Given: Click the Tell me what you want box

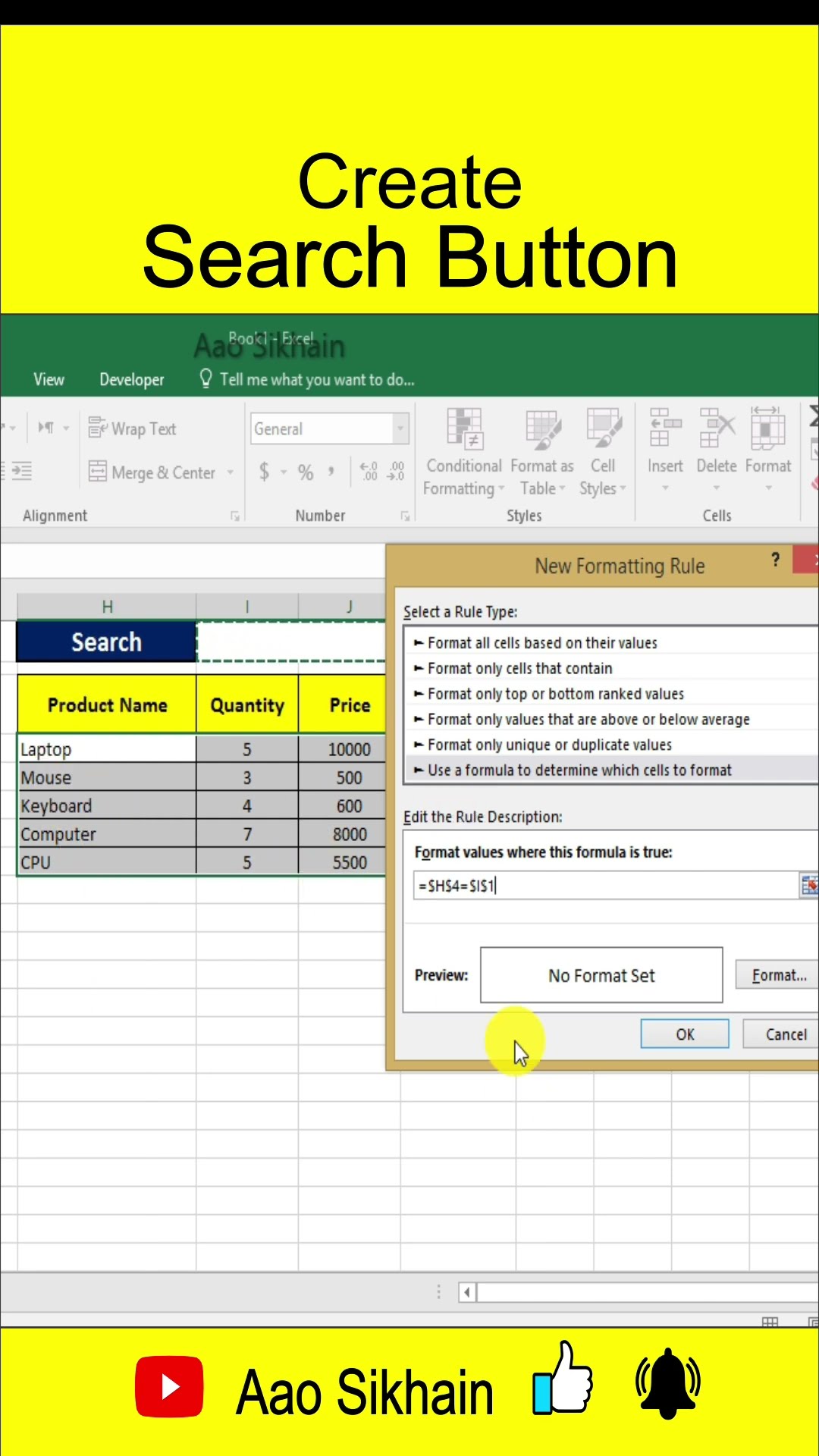Looking at the screenshot, I should [317, 379].
